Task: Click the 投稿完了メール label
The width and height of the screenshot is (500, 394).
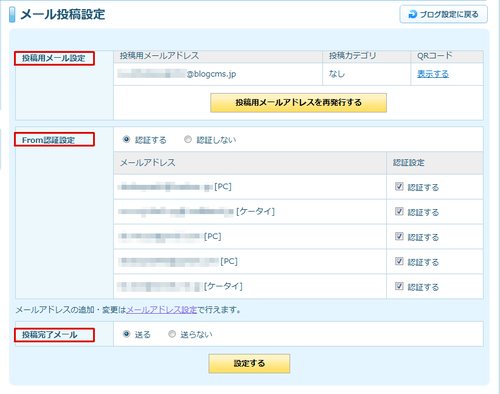Action: click(x=50, y=335)
